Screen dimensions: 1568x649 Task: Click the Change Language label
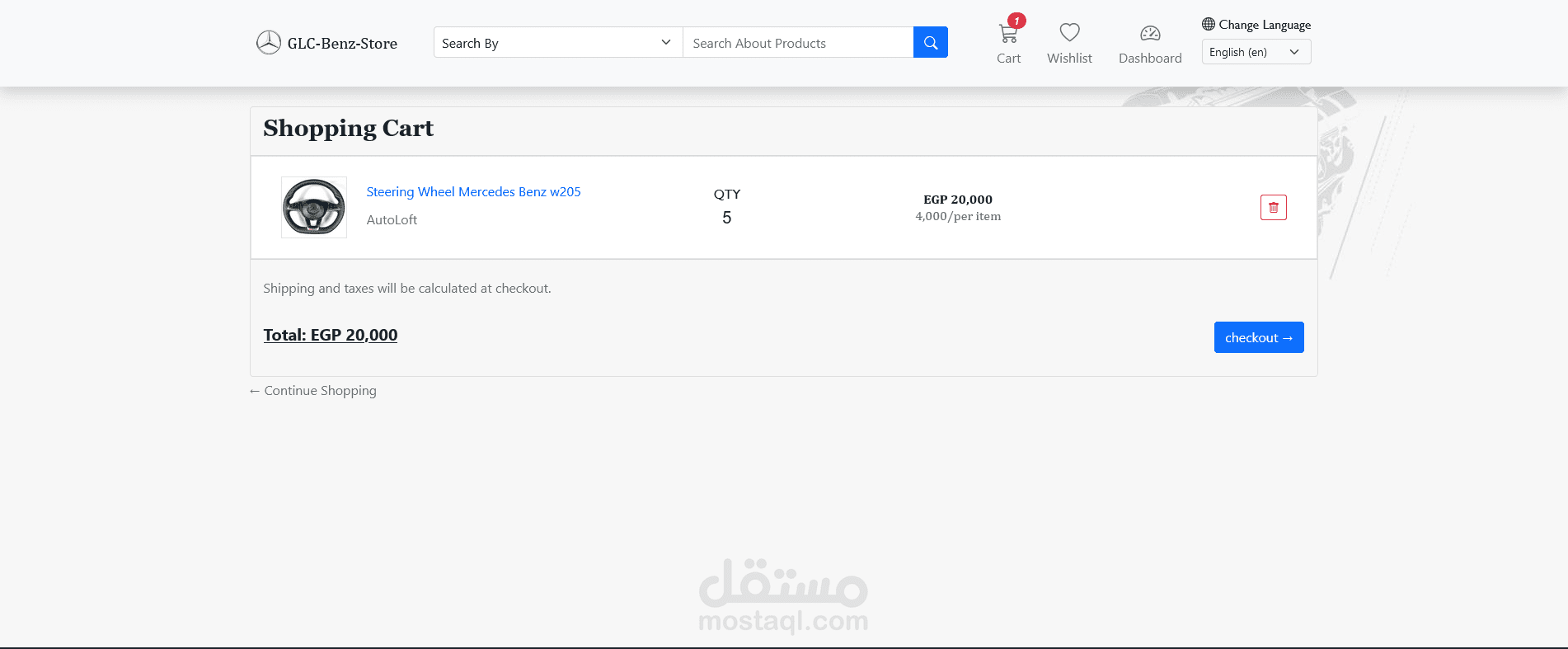coord(1265,25)
